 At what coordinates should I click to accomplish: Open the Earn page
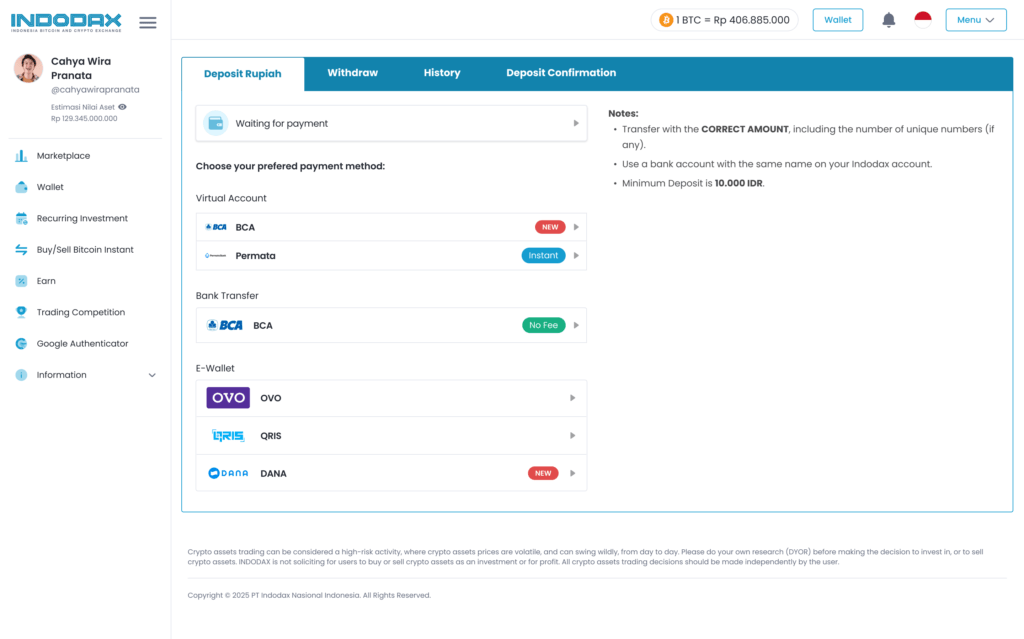[46, 281]
